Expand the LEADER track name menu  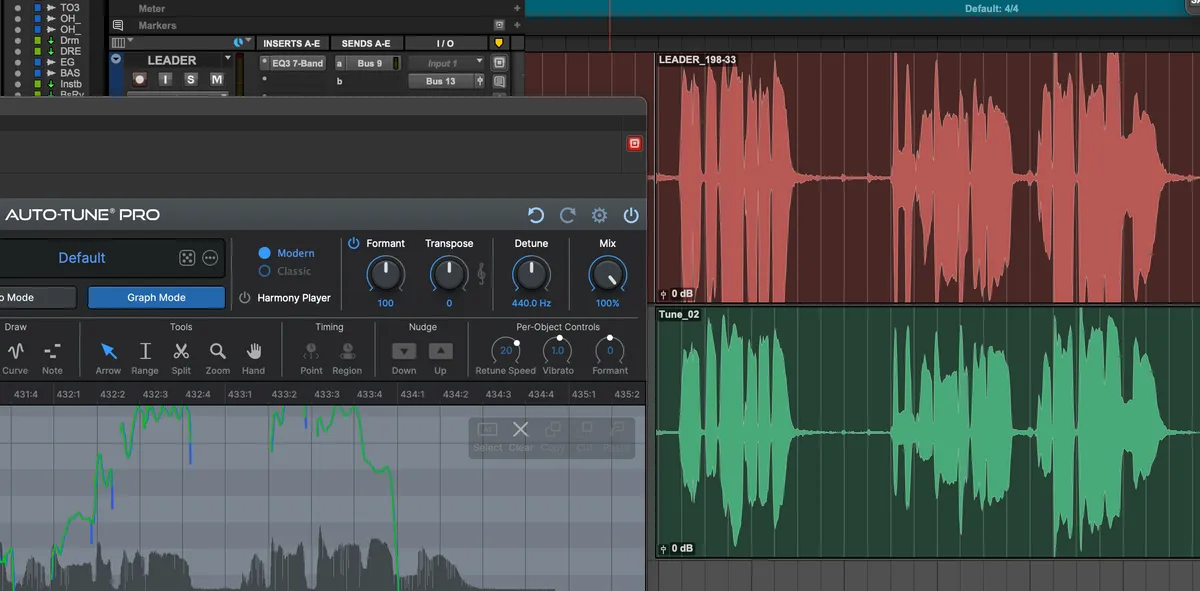pos(227,59)
